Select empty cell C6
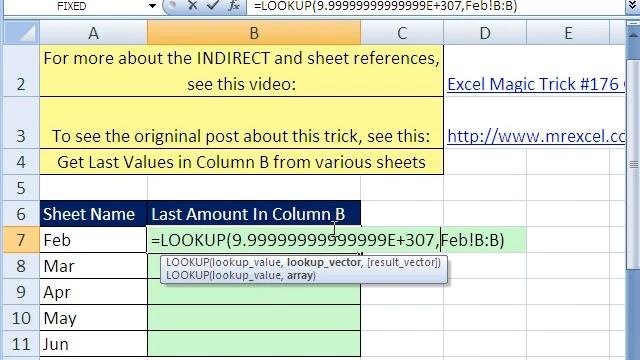Viewport: 640px width, 360px height. 402,213
